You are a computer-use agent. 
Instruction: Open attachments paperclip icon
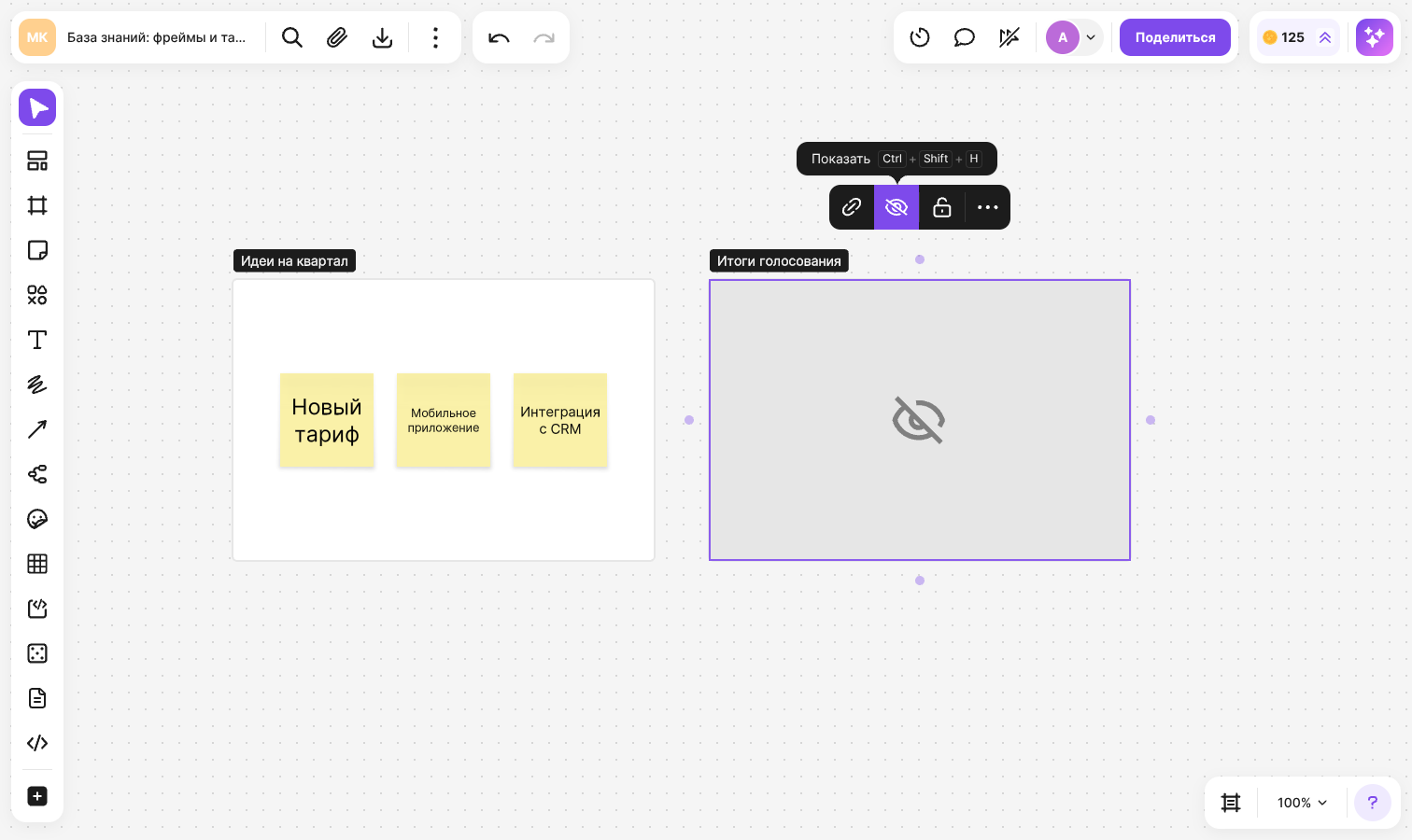pyautogui.click(x=337, y=37)
